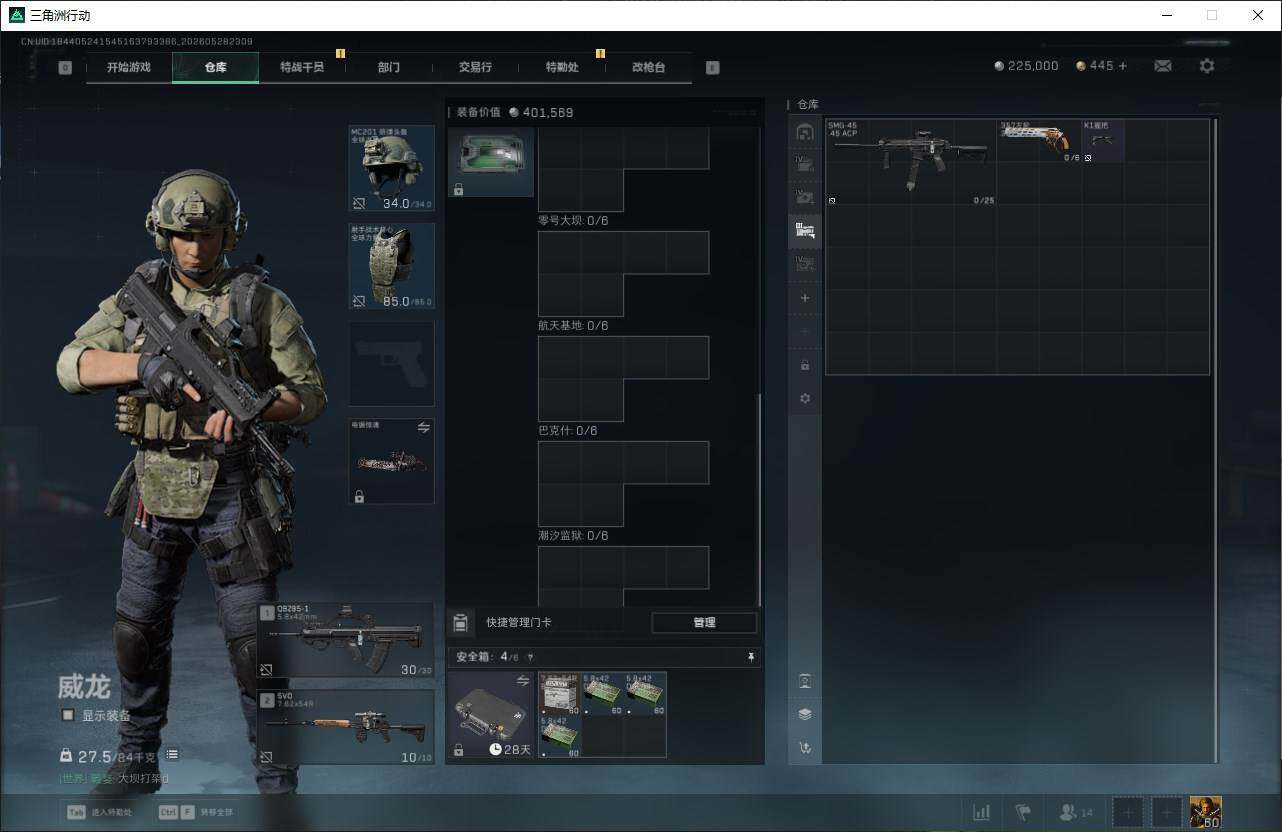Click the stacked layers icon in warehouse sidebar
This screenshot has width=1282, height=832.
click(x=805, y=714)
